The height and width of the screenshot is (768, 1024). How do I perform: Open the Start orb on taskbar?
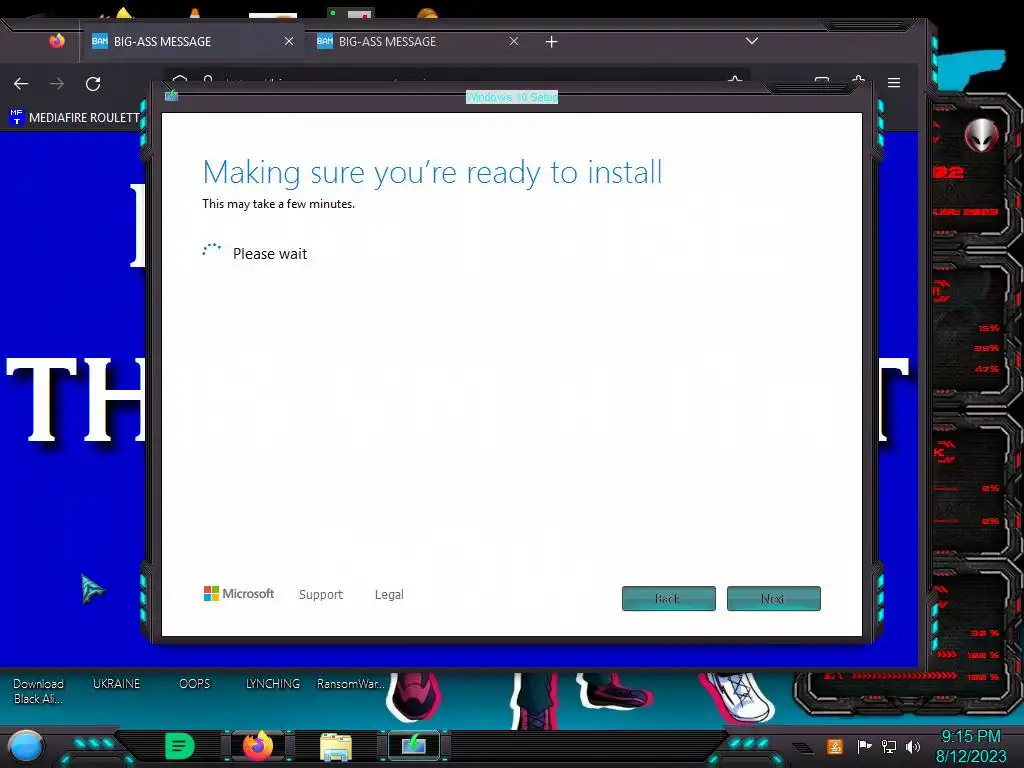pyautogui.click(x=25, y=746)
